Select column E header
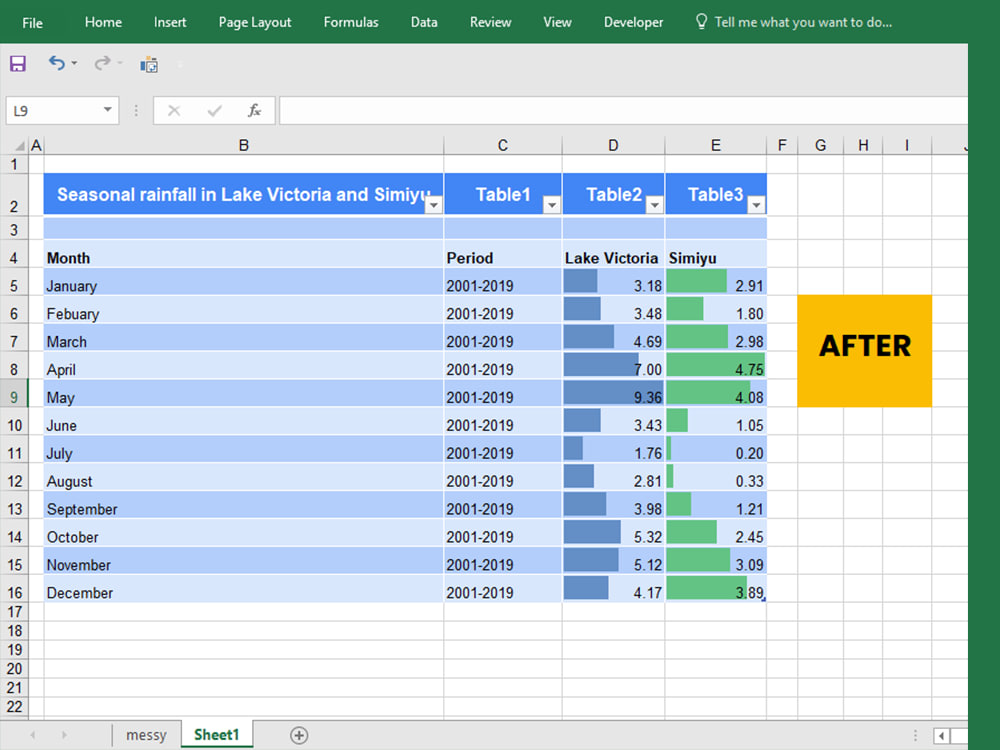This screenshot has height=750, width=1000. (x=716, y=145)
